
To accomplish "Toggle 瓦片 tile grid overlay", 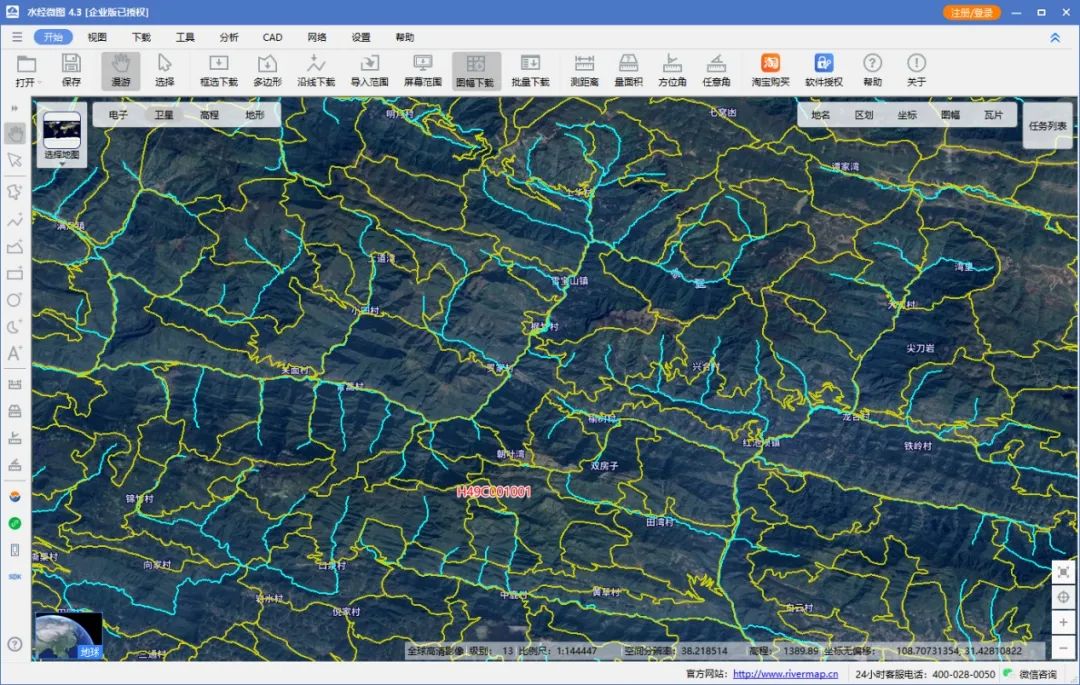I will click(993, 115).
